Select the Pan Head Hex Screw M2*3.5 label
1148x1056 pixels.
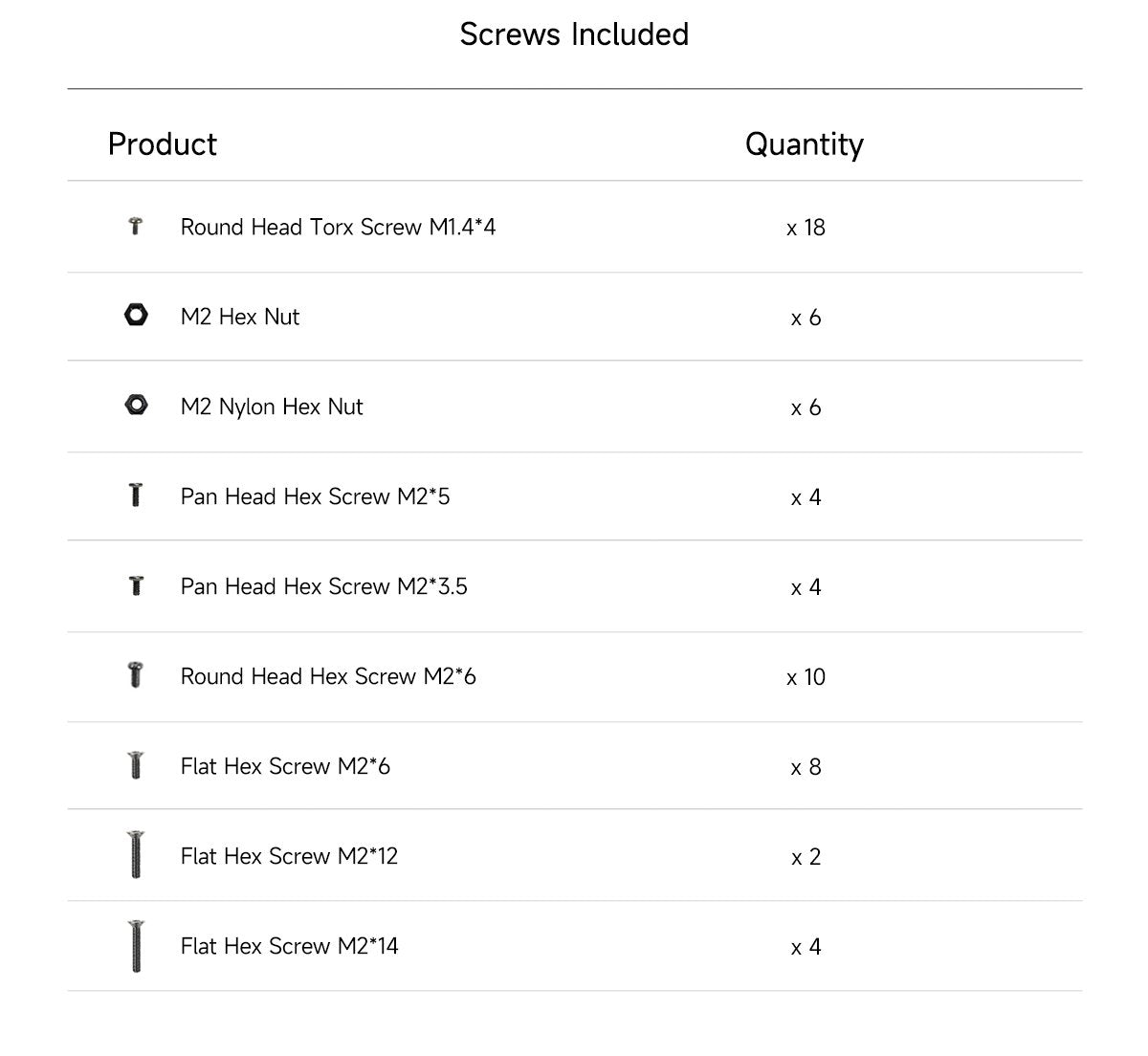(323, 586)
